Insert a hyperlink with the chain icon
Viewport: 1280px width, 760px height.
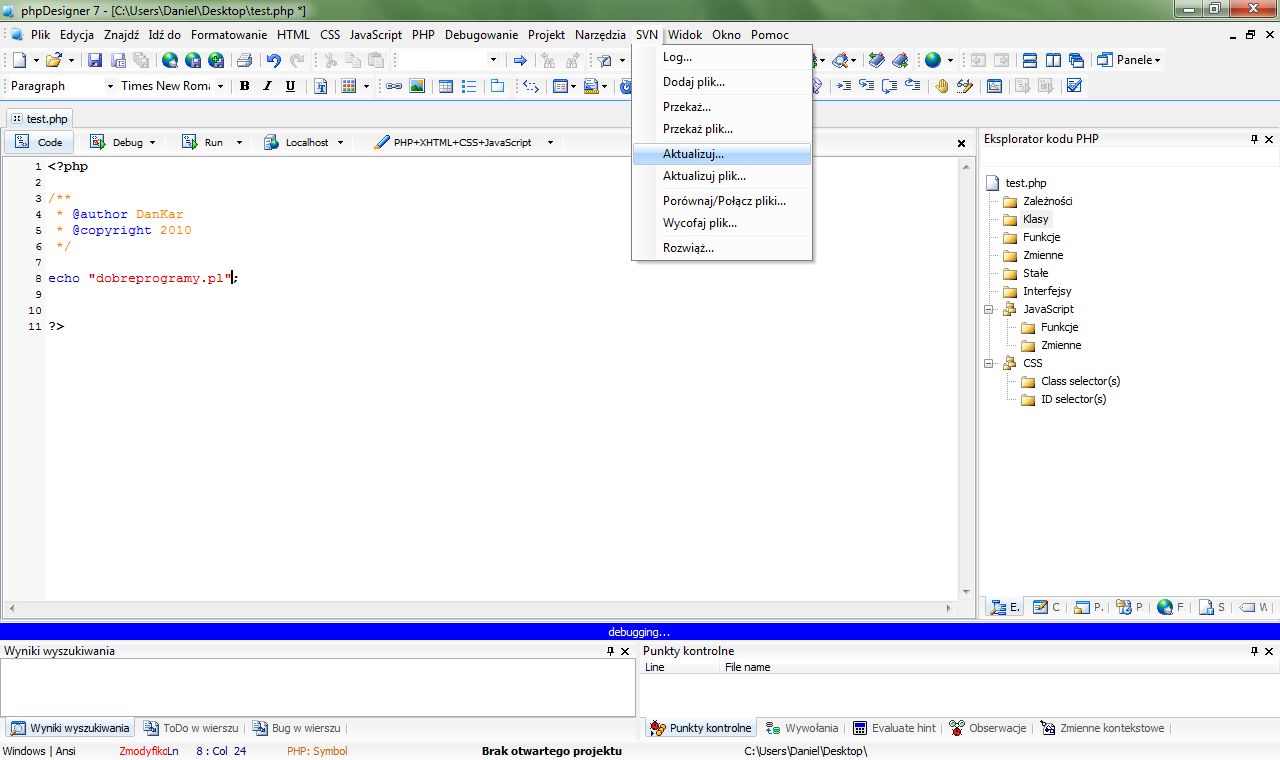pos(394,86)
